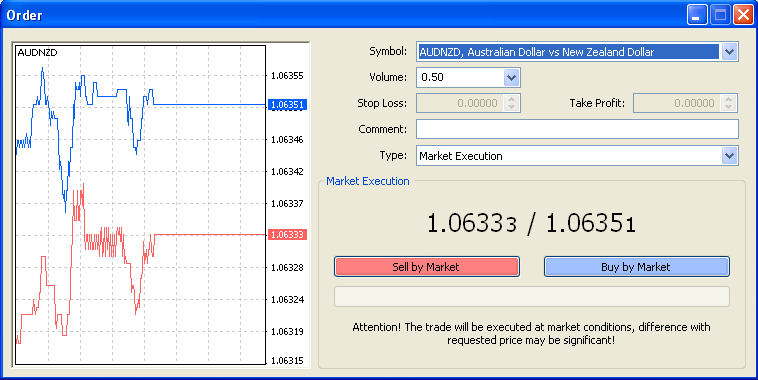Click the 1.06337 price axis label
Image resolution: width=758 pixels, height=380 pixels.
287,204
